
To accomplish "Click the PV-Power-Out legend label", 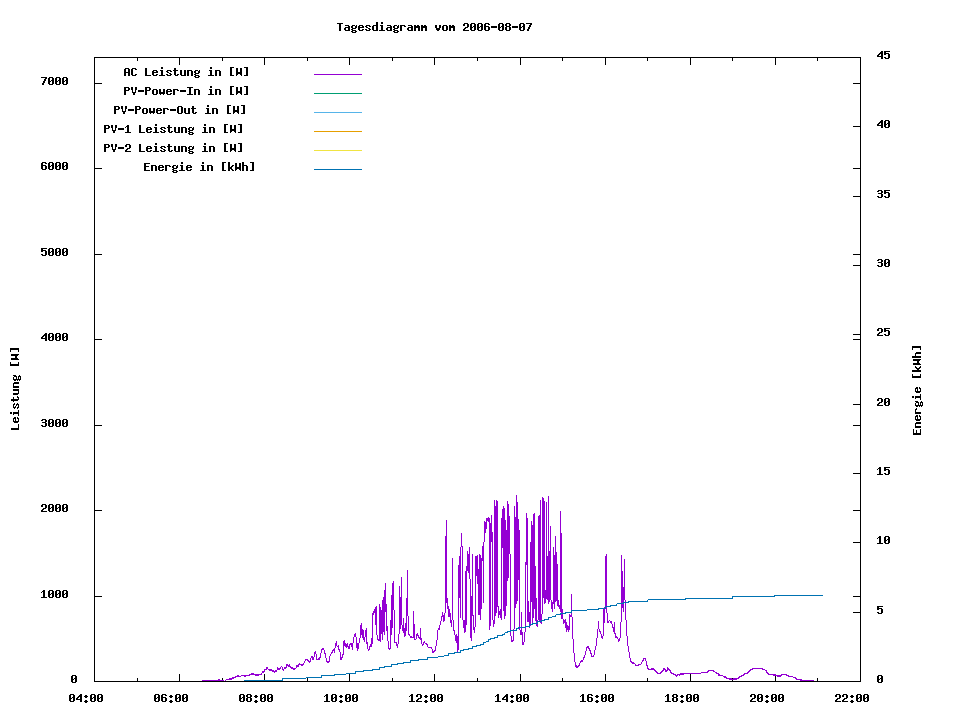I will 181,110.
